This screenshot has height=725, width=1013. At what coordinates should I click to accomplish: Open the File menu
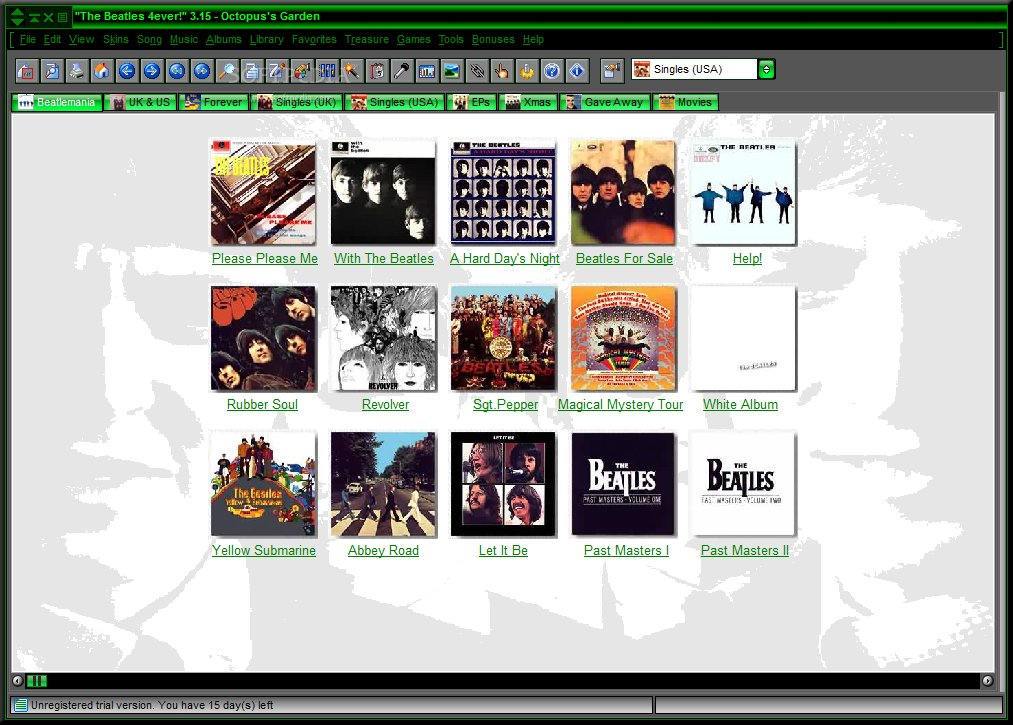(x=28, y=39)
